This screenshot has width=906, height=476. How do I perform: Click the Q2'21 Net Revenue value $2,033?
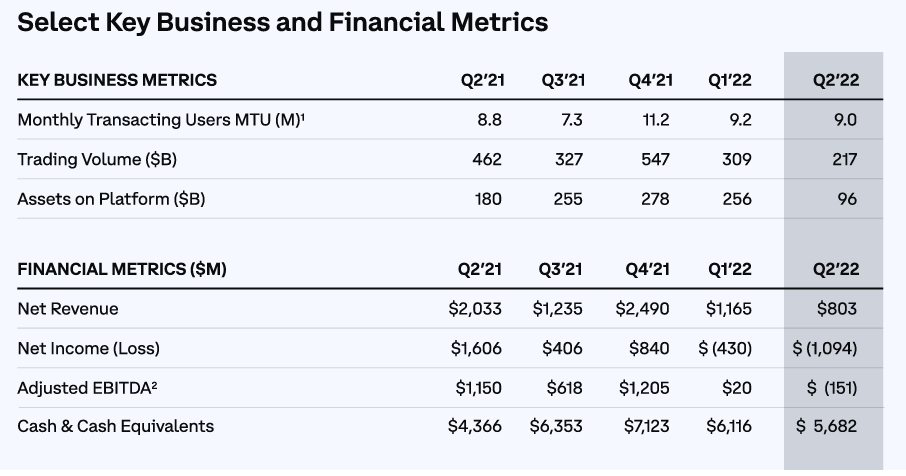click(475, 309)
